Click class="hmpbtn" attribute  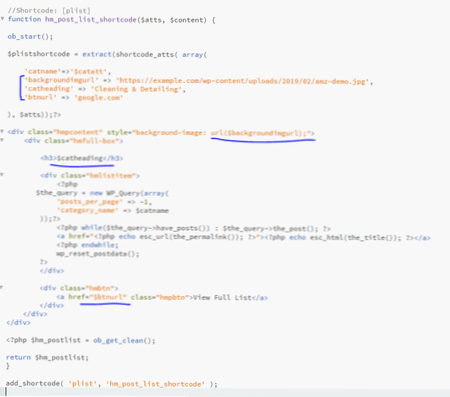tap(160, 297)
